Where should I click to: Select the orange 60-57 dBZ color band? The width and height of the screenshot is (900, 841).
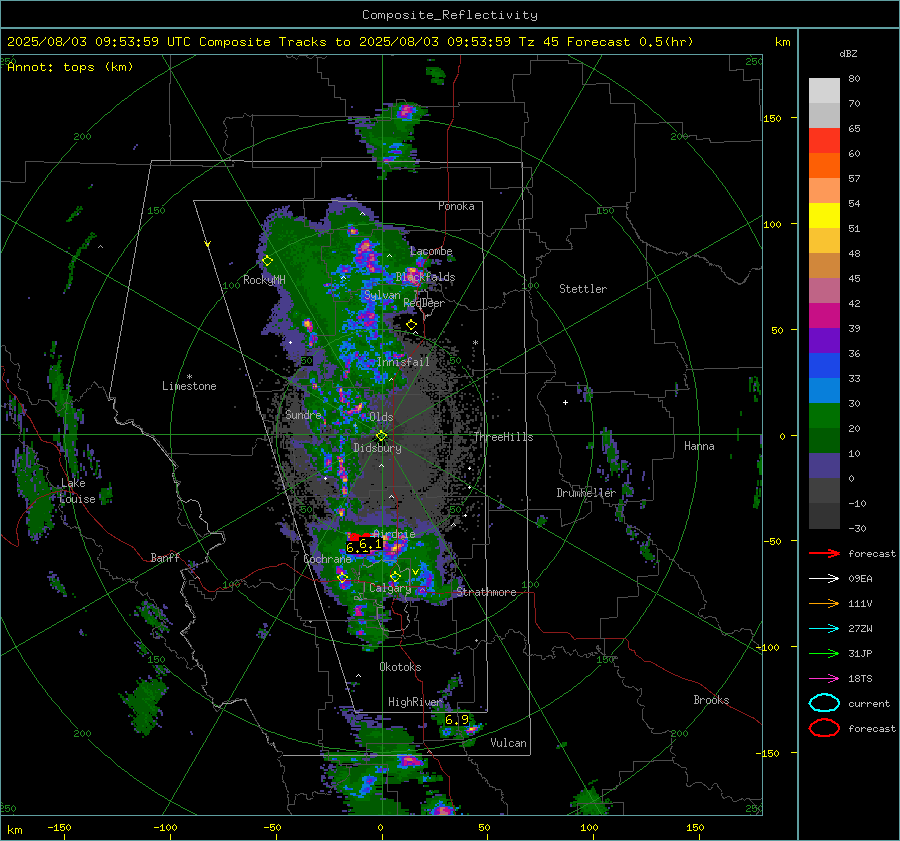(824, 166)
